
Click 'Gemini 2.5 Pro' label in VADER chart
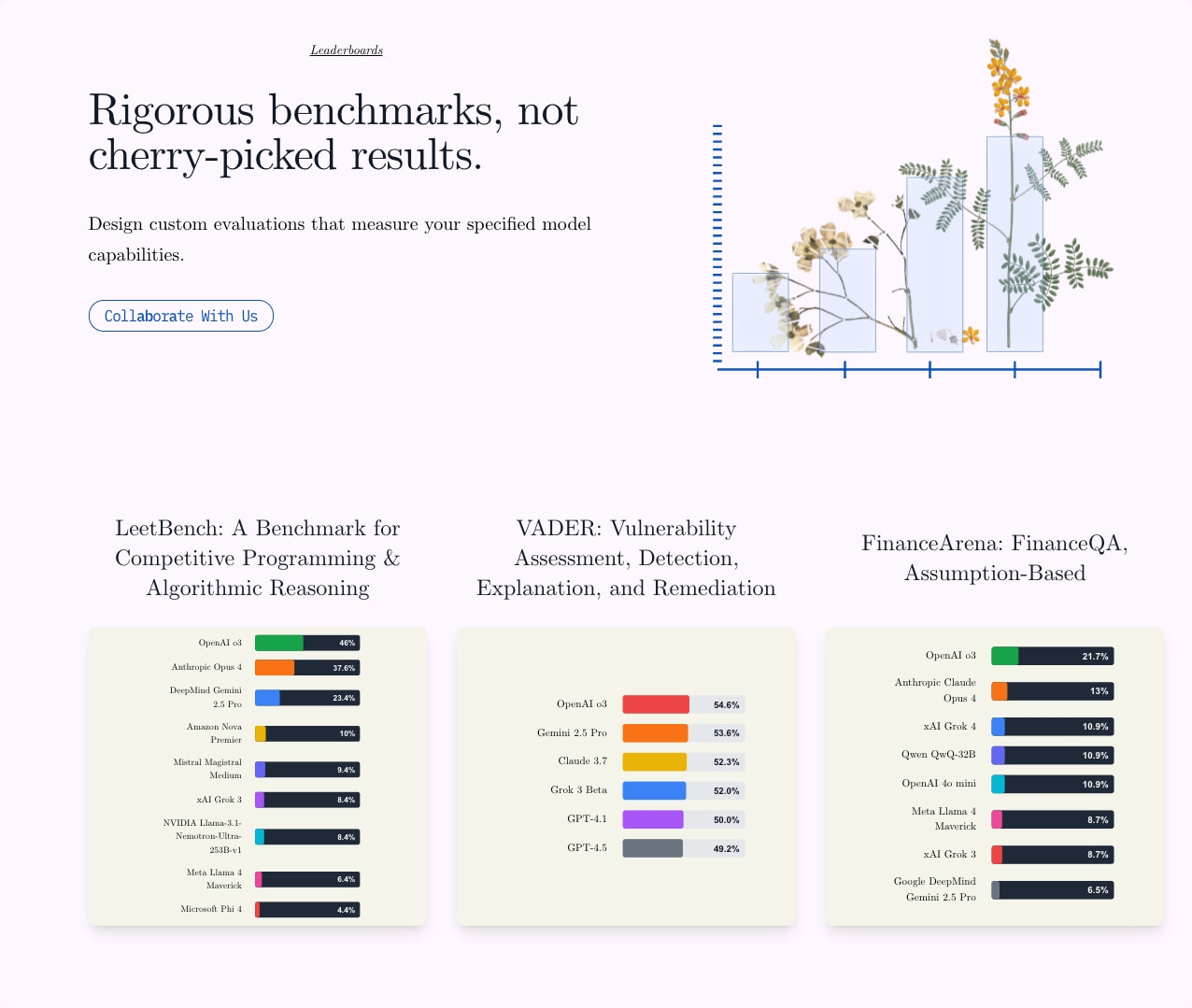click(x=572, y=733)
